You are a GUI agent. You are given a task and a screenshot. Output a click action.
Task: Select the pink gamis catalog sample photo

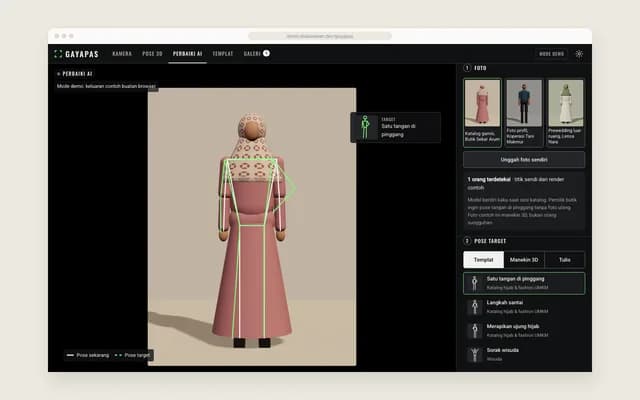tap(482, 112)
